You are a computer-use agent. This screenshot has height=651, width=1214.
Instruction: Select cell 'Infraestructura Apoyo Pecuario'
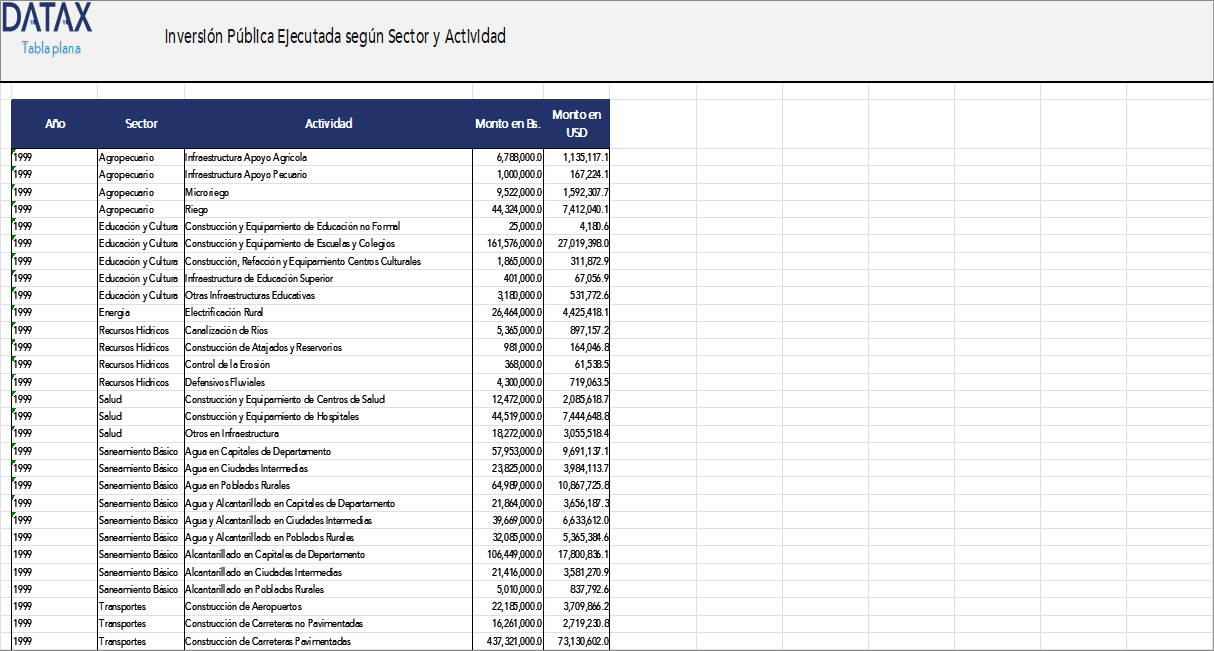point(328,174)
